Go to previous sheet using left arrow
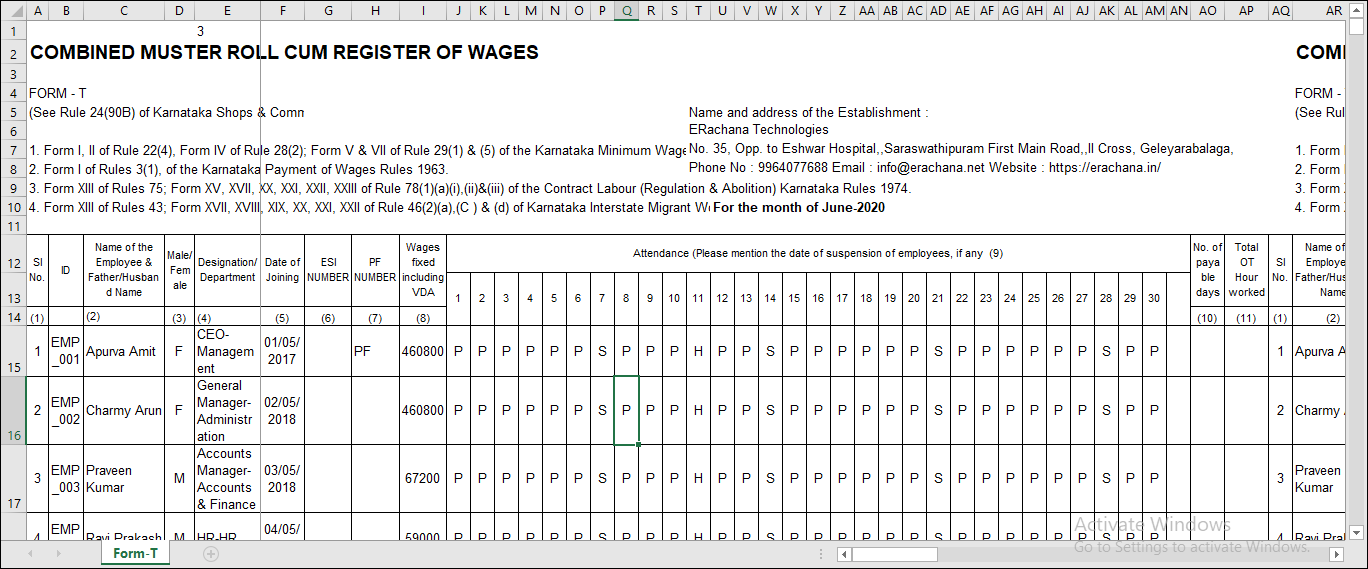Viewport: 1368px width, 569px height. (x=30, y=553)
